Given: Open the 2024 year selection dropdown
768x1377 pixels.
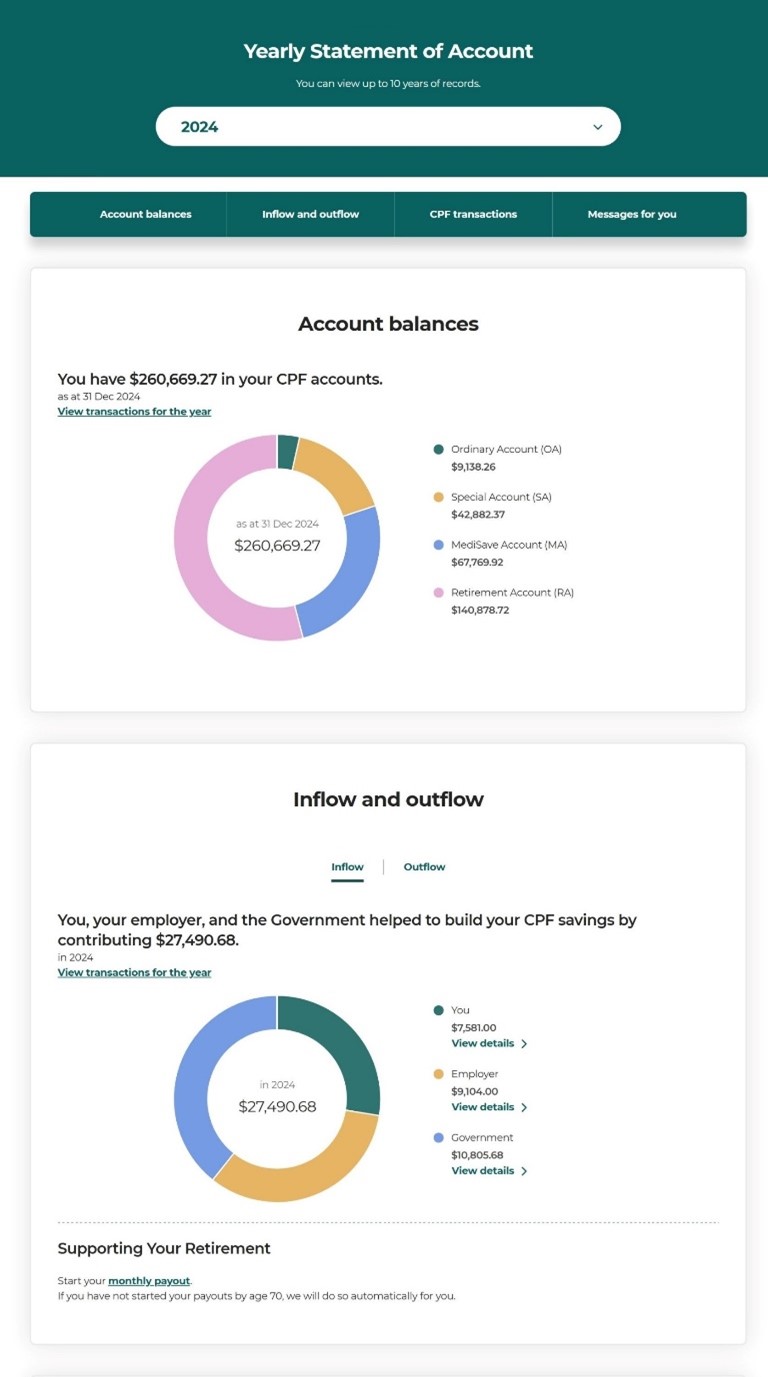Looking at the screenshot, I should [388, 126].
